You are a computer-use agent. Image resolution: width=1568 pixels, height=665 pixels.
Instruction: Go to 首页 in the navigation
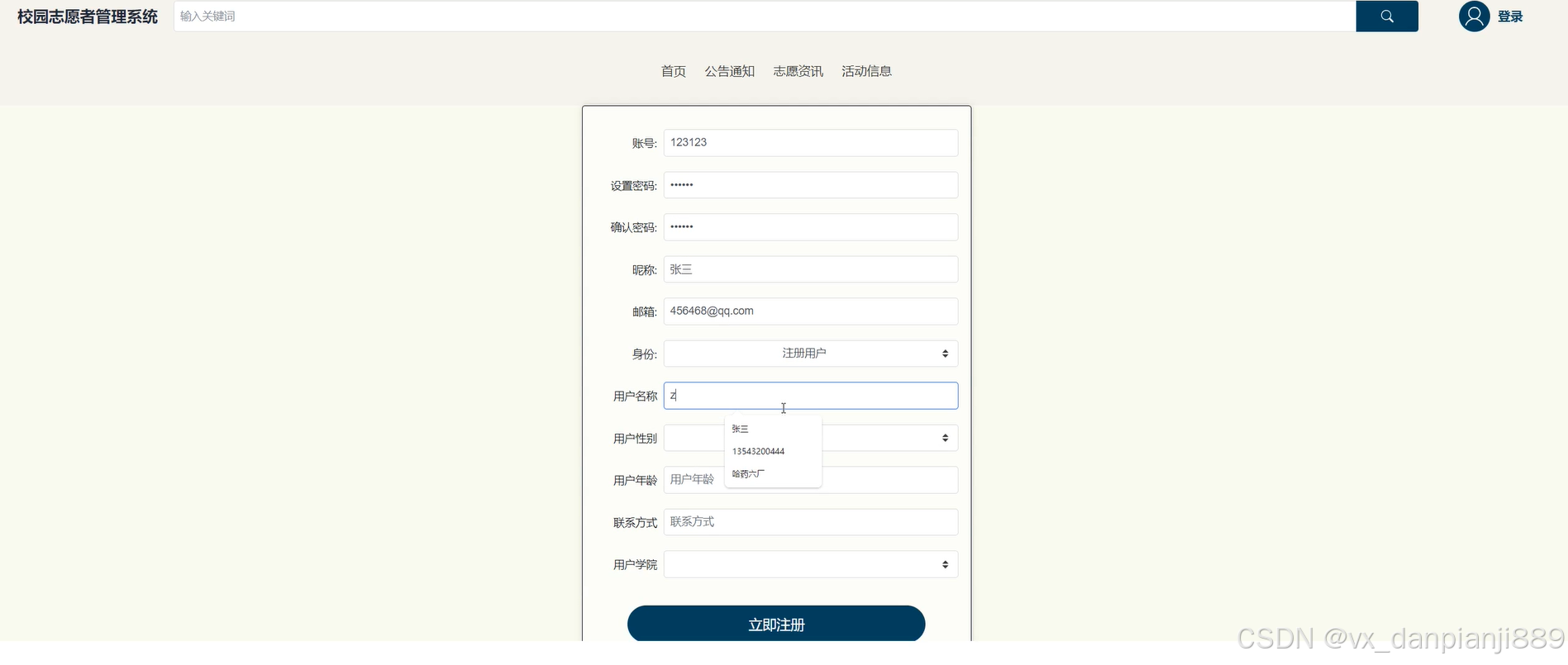click(674, 71)
